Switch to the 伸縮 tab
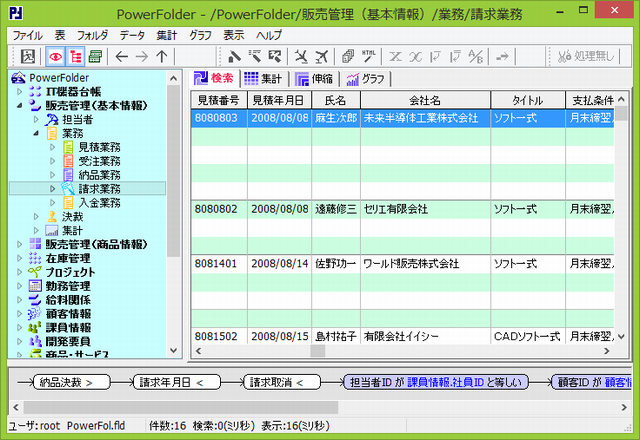640x440 pixels. (x=314, y=78)
